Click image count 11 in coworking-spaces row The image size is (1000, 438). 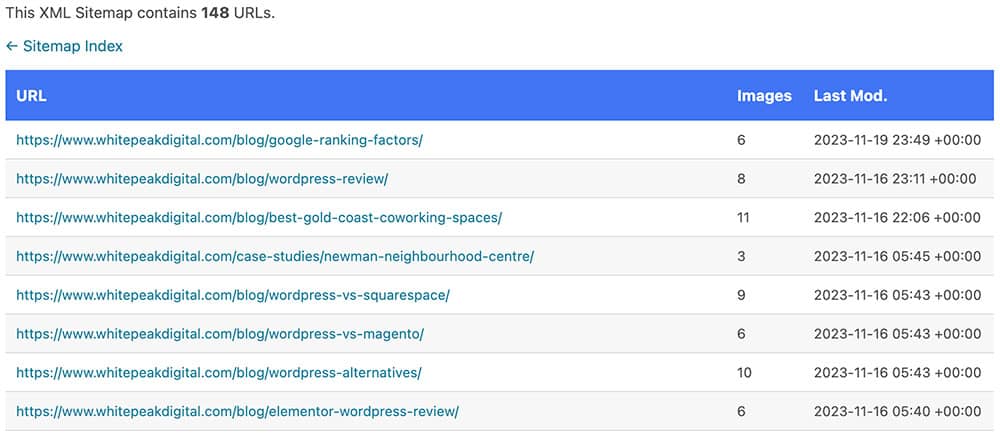pos(743,218)
